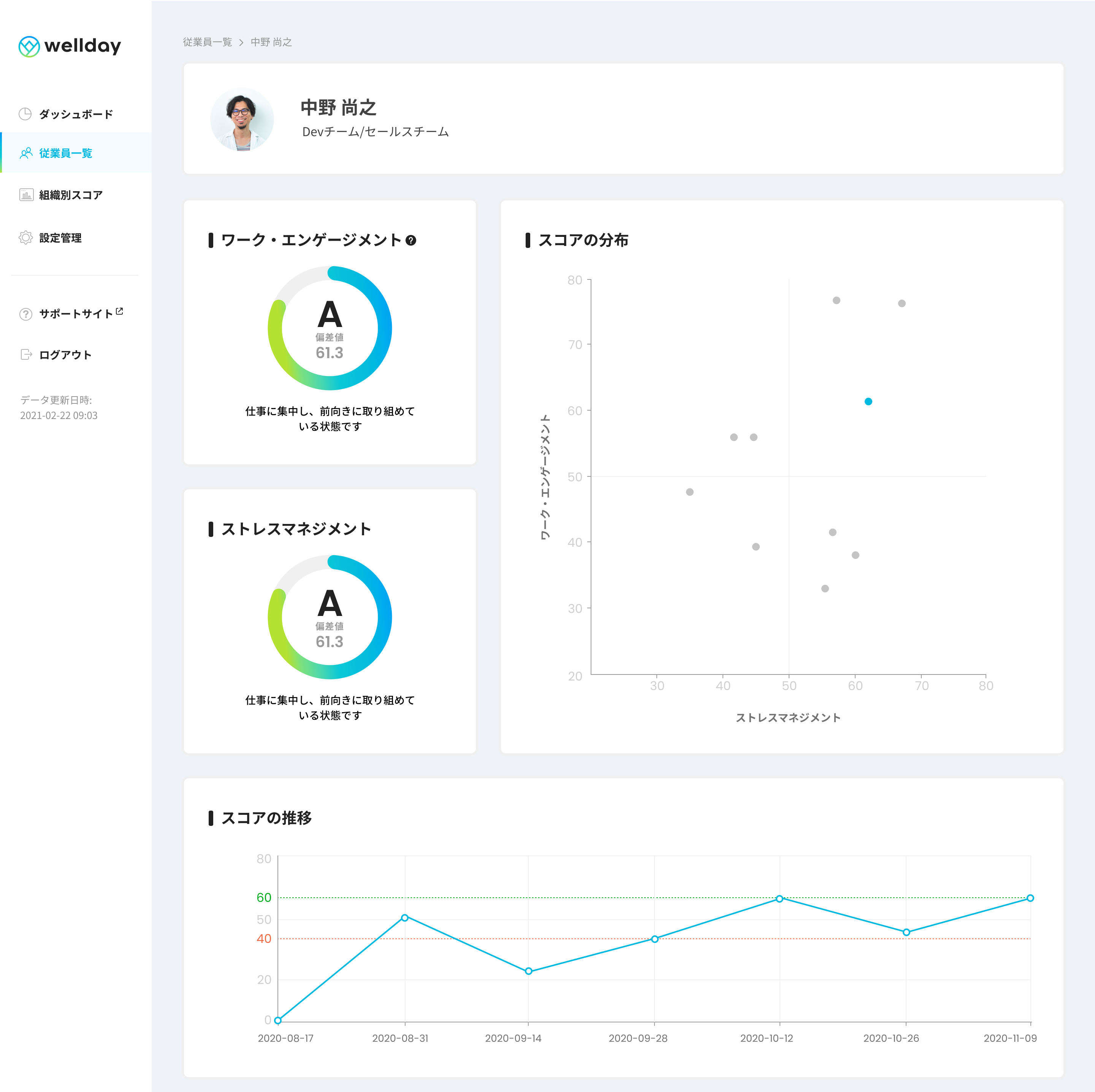Click the highlighted blue dot in scatter plot
Screen dimensions: 1095x1092
pos(868,402)
